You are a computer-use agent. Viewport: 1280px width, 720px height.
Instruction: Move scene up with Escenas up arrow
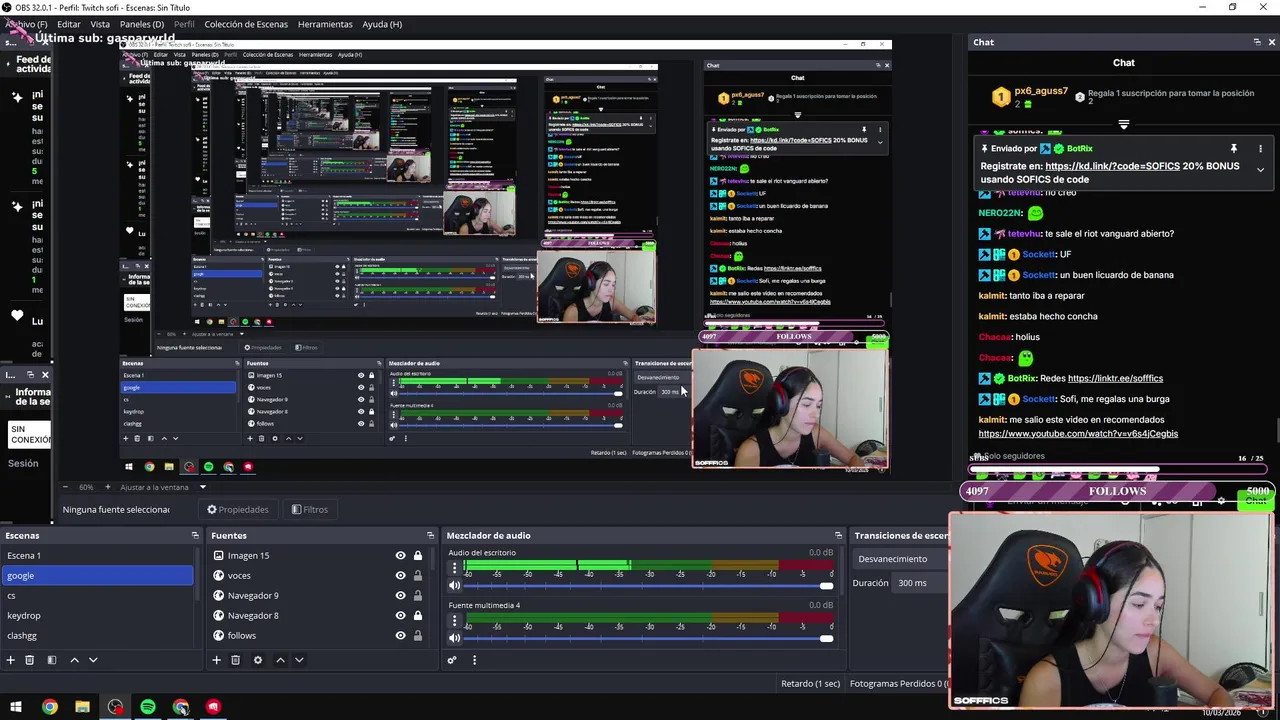[x=74, y=660]
